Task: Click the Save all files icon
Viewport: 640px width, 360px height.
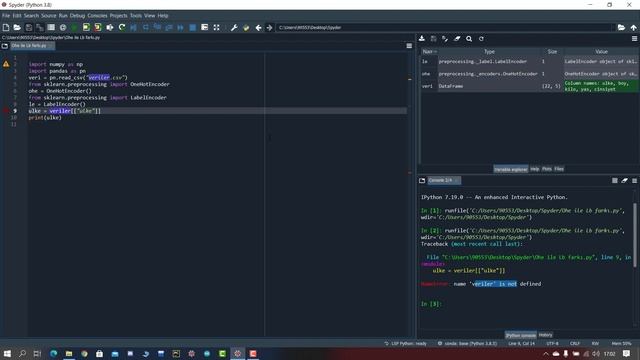Action: pyautogui.click(x=40, y=27)
